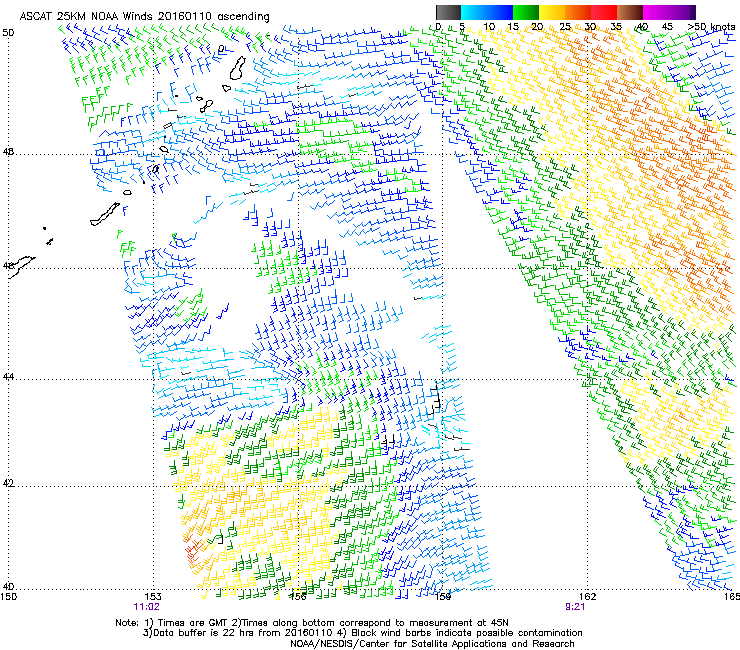Viewport: 740px width, 650px height.
Task: Click the latitude label '50'
Action: point(8,33)
